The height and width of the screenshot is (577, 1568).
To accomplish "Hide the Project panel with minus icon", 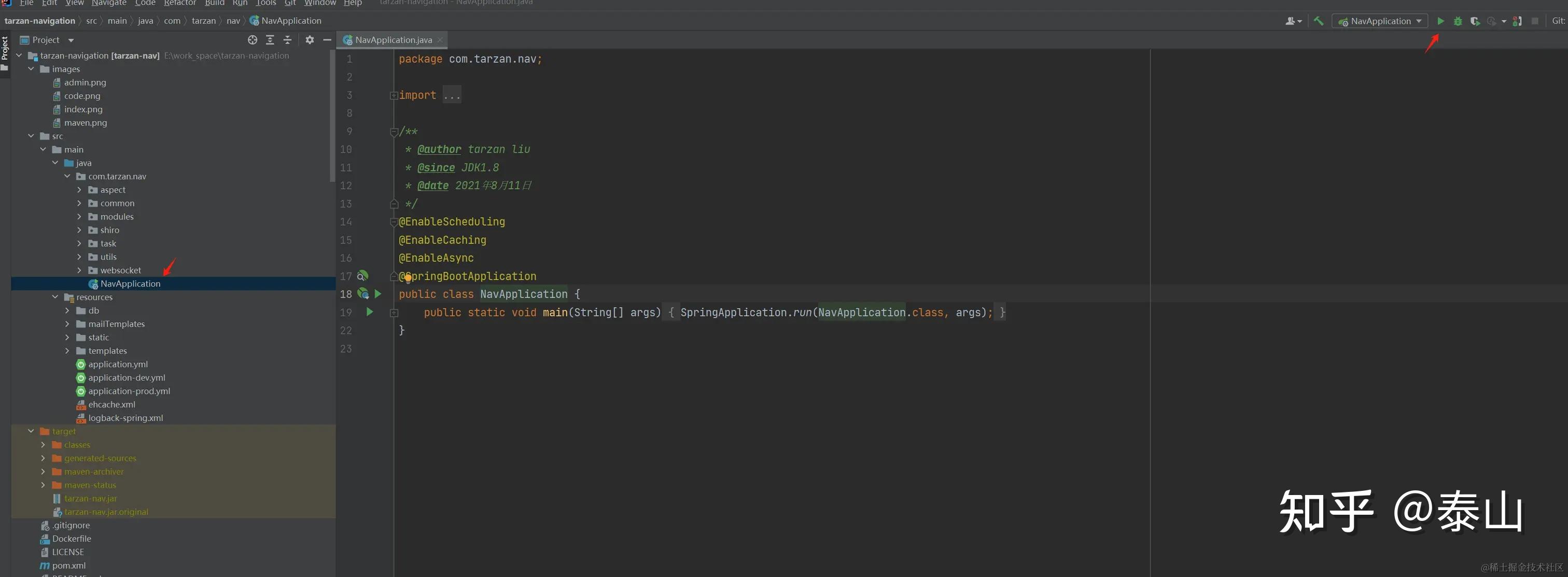I will 327,39.
